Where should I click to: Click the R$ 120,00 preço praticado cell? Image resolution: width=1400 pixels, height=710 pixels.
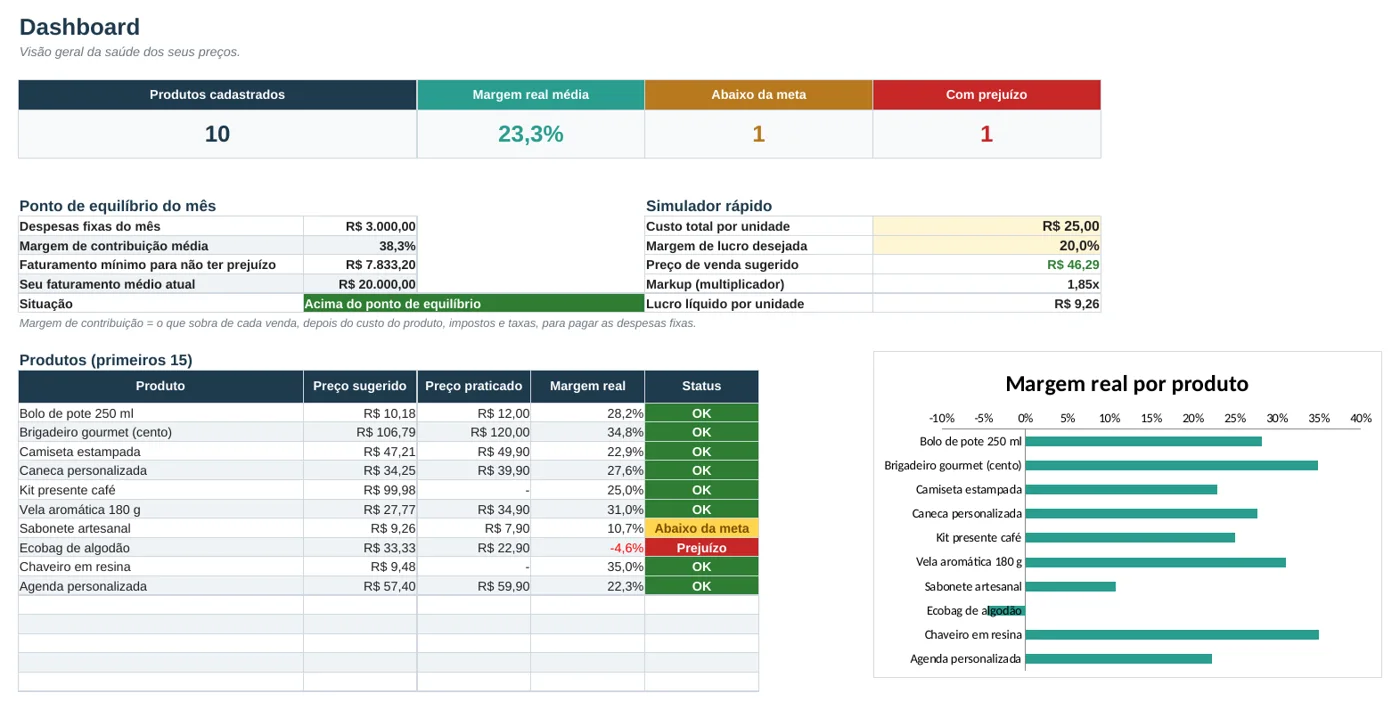[x=474, y=432]
